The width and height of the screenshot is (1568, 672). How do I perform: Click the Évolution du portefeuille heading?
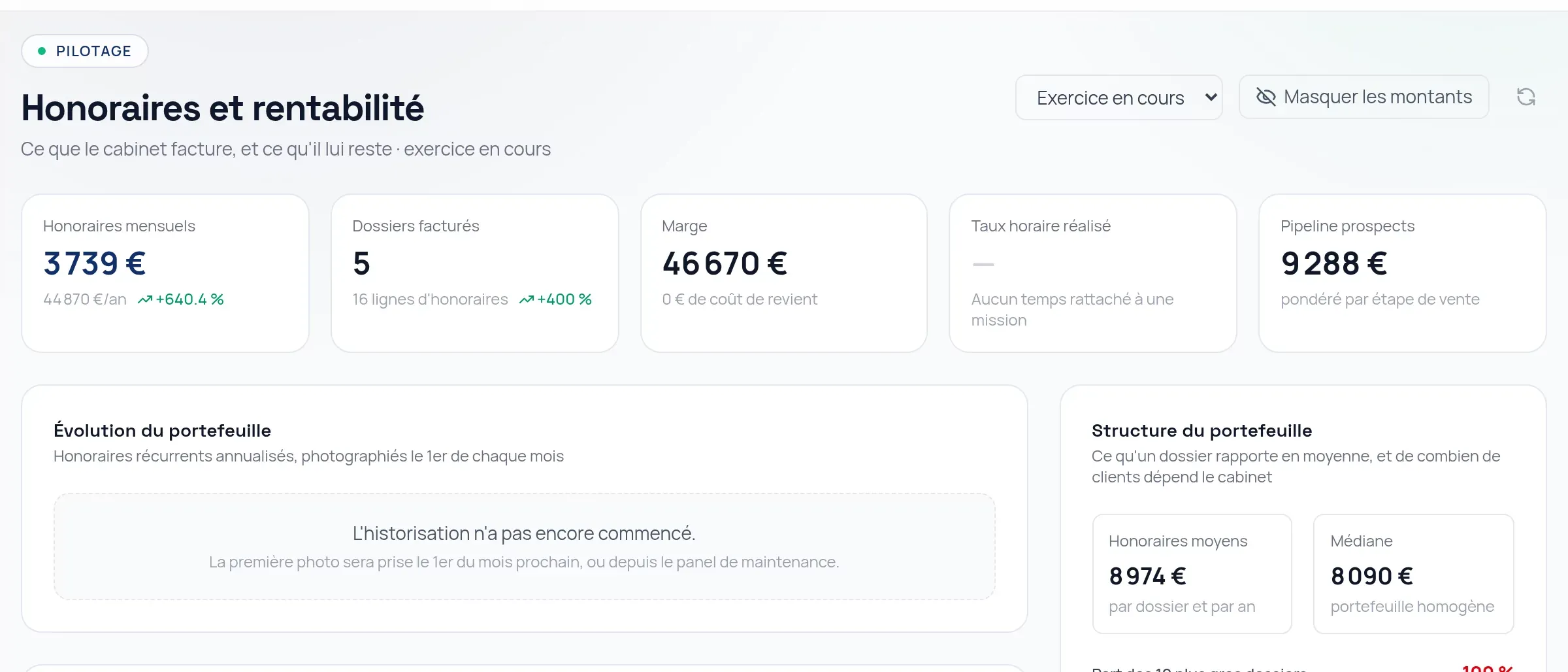[x=162, y=431]
